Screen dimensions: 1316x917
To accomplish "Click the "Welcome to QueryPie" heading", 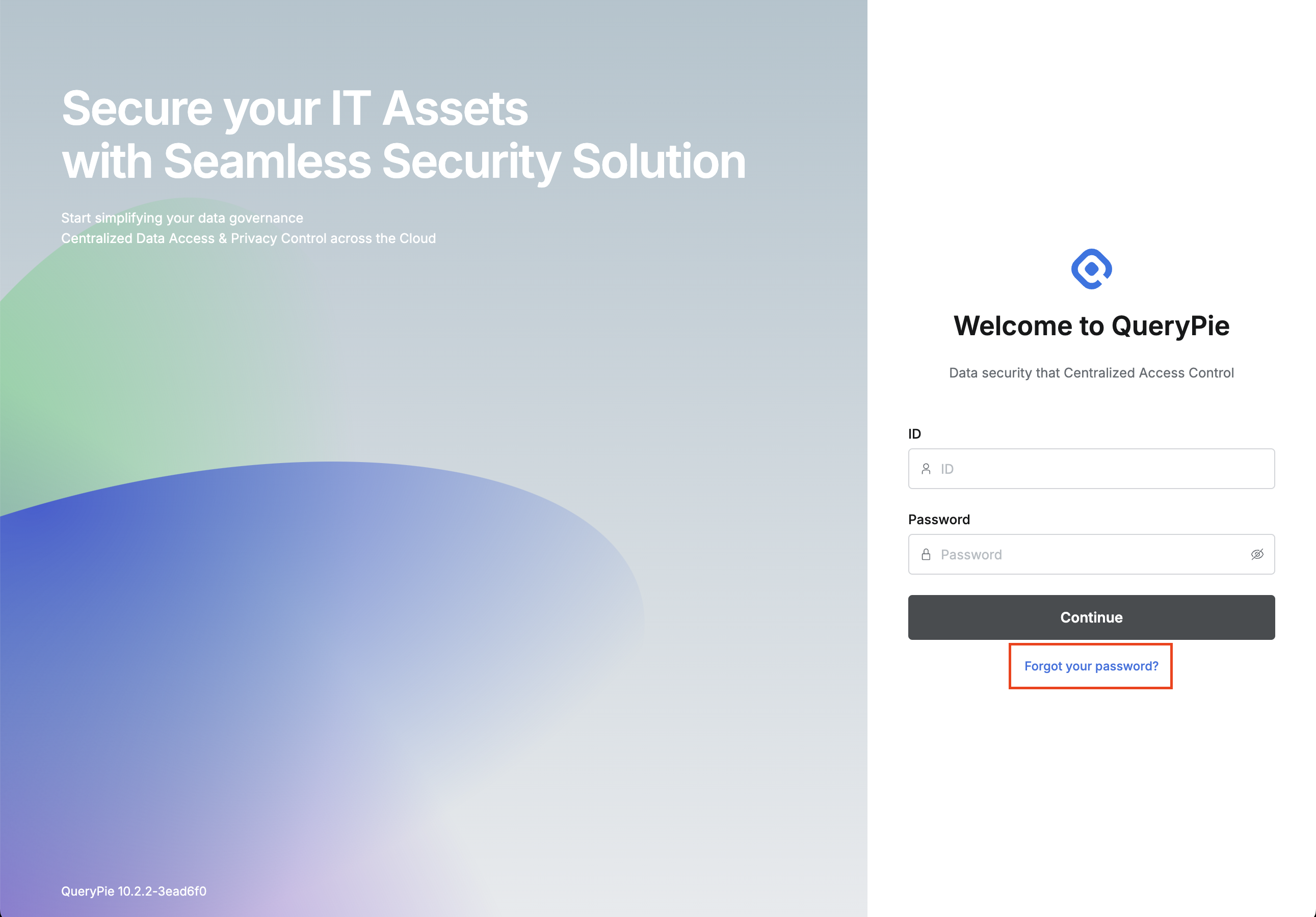I will click(x=1091, y=326).
